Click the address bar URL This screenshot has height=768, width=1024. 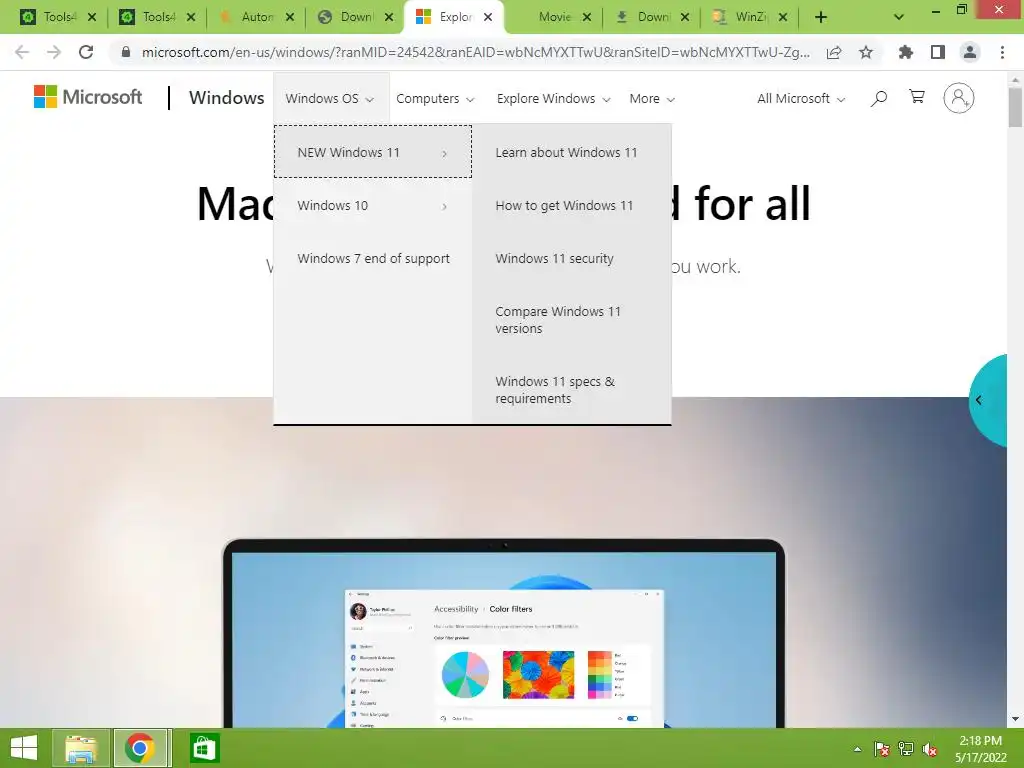476,52
